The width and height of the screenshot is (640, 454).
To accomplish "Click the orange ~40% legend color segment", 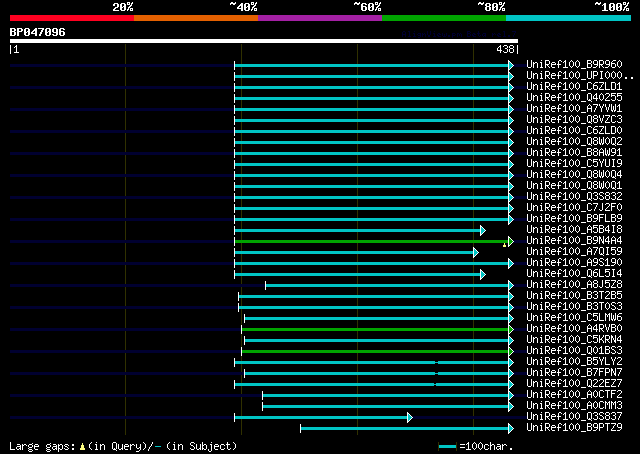I will 196,18.
